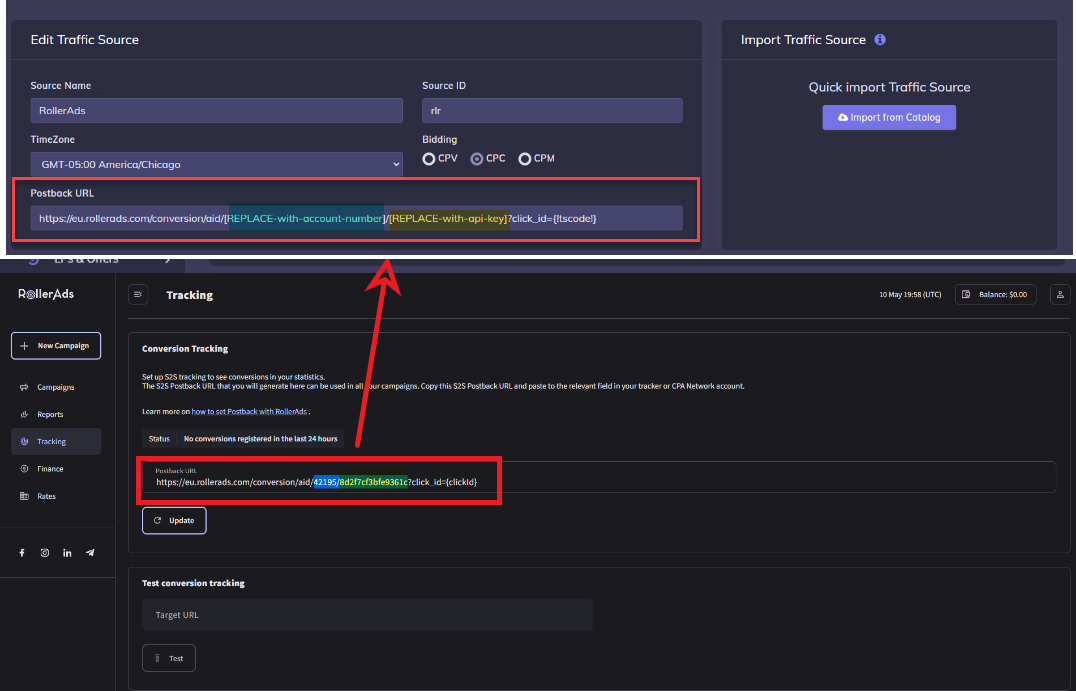
Task: Click 'No conversions registered in the last 24 hours'
Action: 260,438
